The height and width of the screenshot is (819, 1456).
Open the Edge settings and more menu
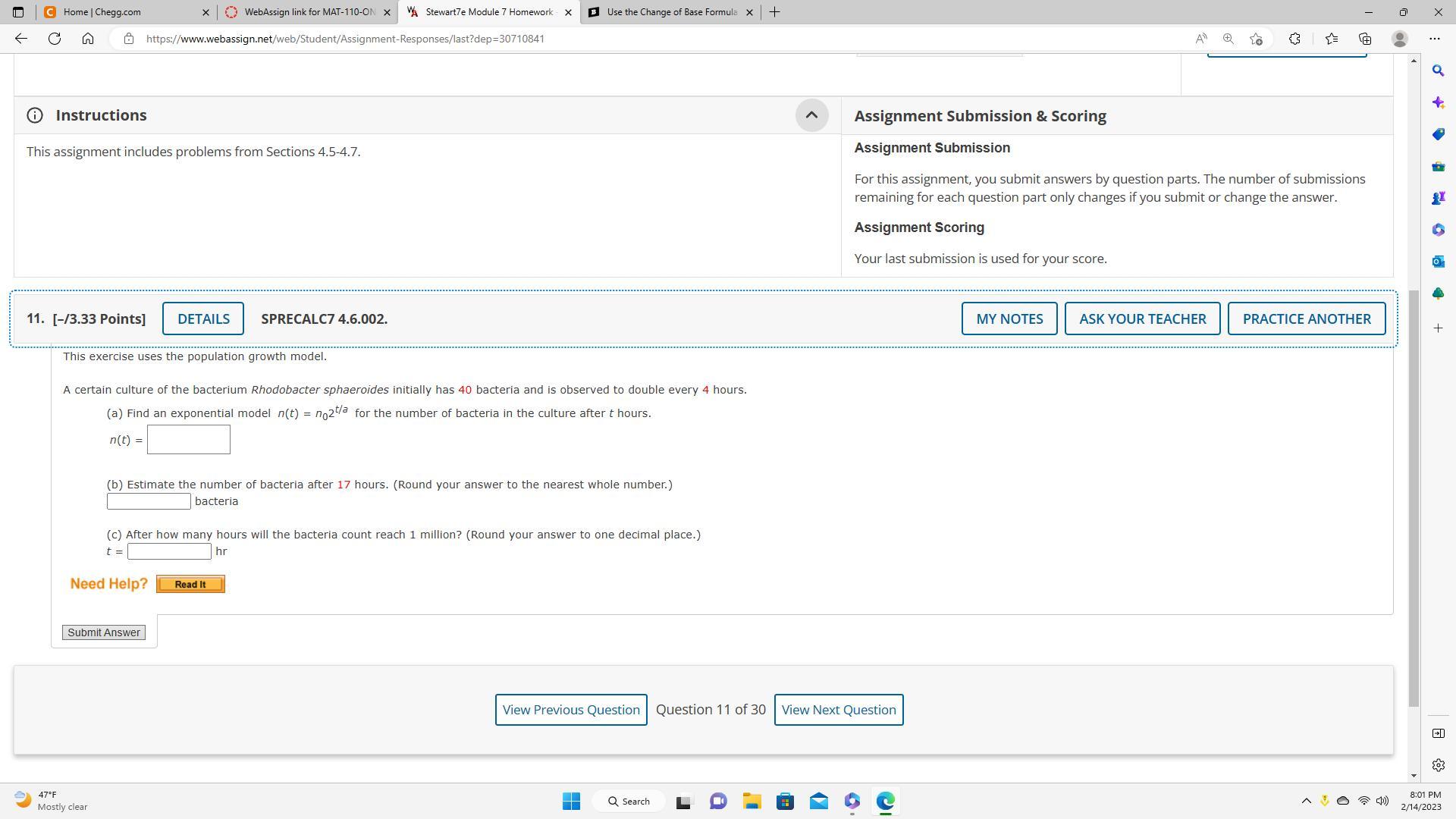click(x=1434, y=39)
